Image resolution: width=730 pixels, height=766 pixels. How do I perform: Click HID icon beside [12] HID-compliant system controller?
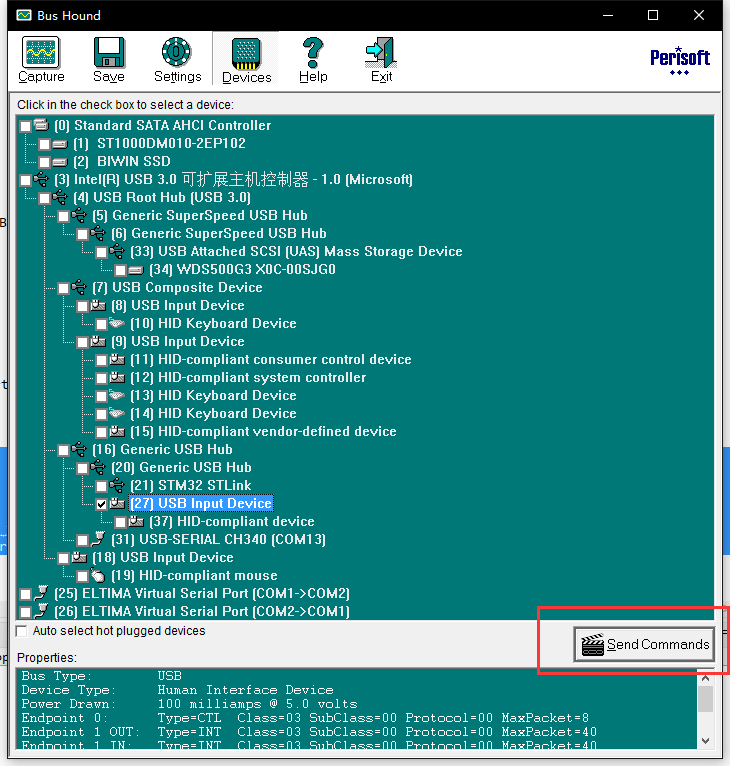(x=117, y=377)
